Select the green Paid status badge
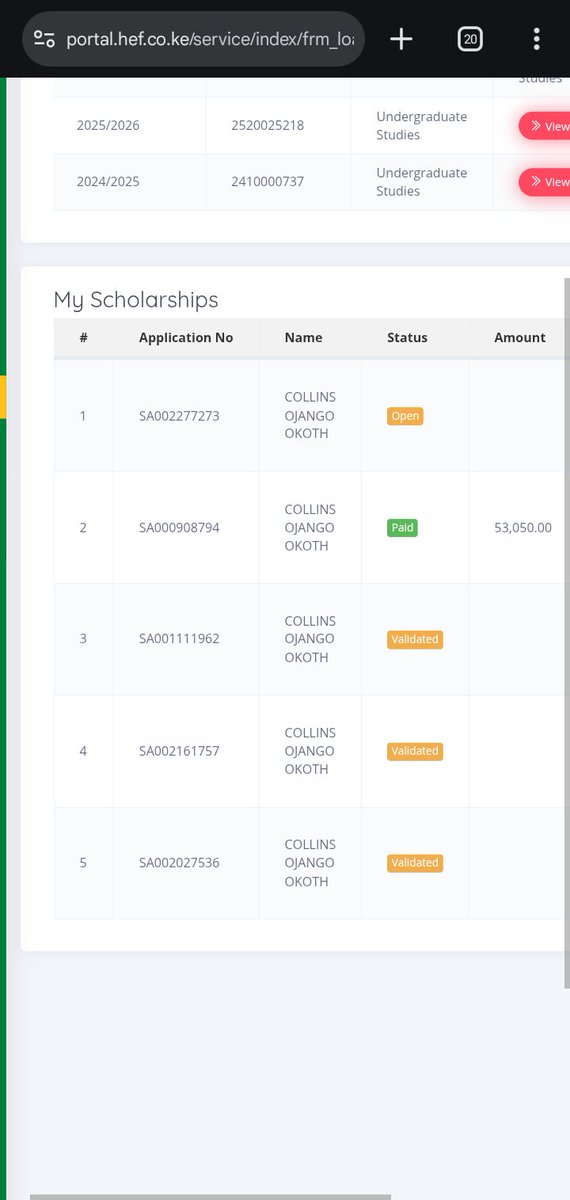This screenshot has height=1200, width=570. pos(402,527)
